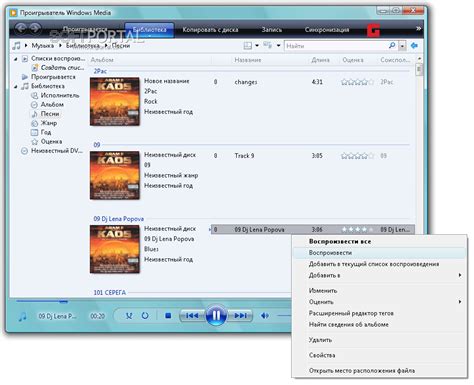Toggle repeat mode icon

[x=145, y=315]
